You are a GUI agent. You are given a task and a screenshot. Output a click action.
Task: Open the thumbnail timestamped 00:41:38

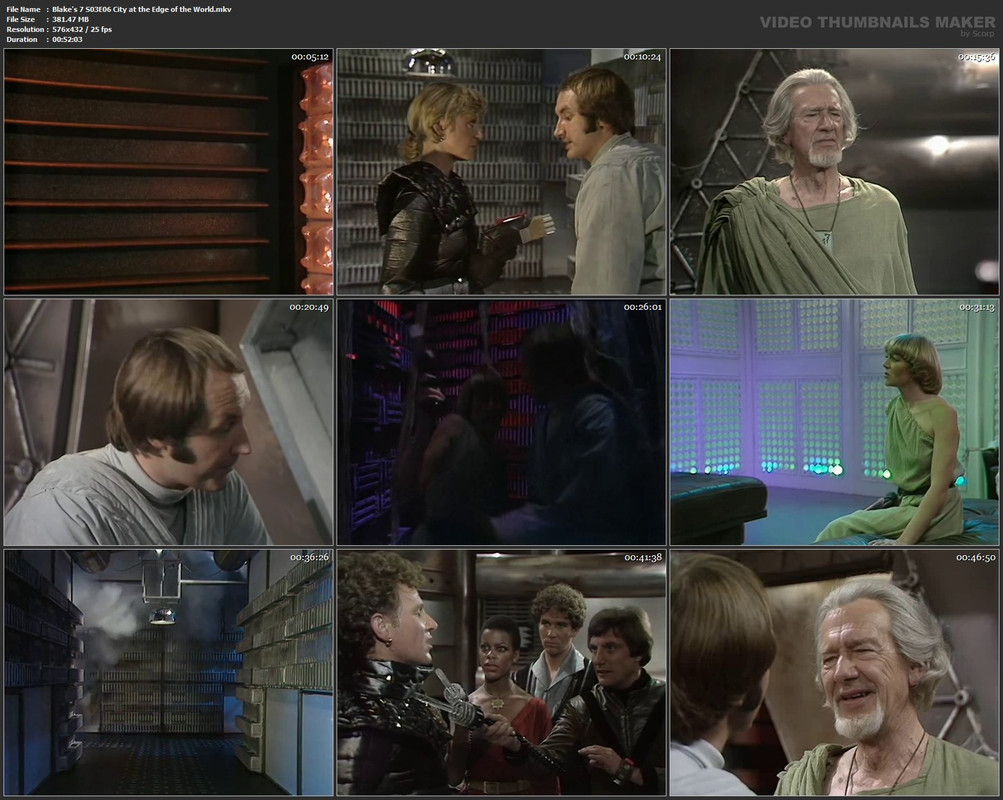coord(502,673)
